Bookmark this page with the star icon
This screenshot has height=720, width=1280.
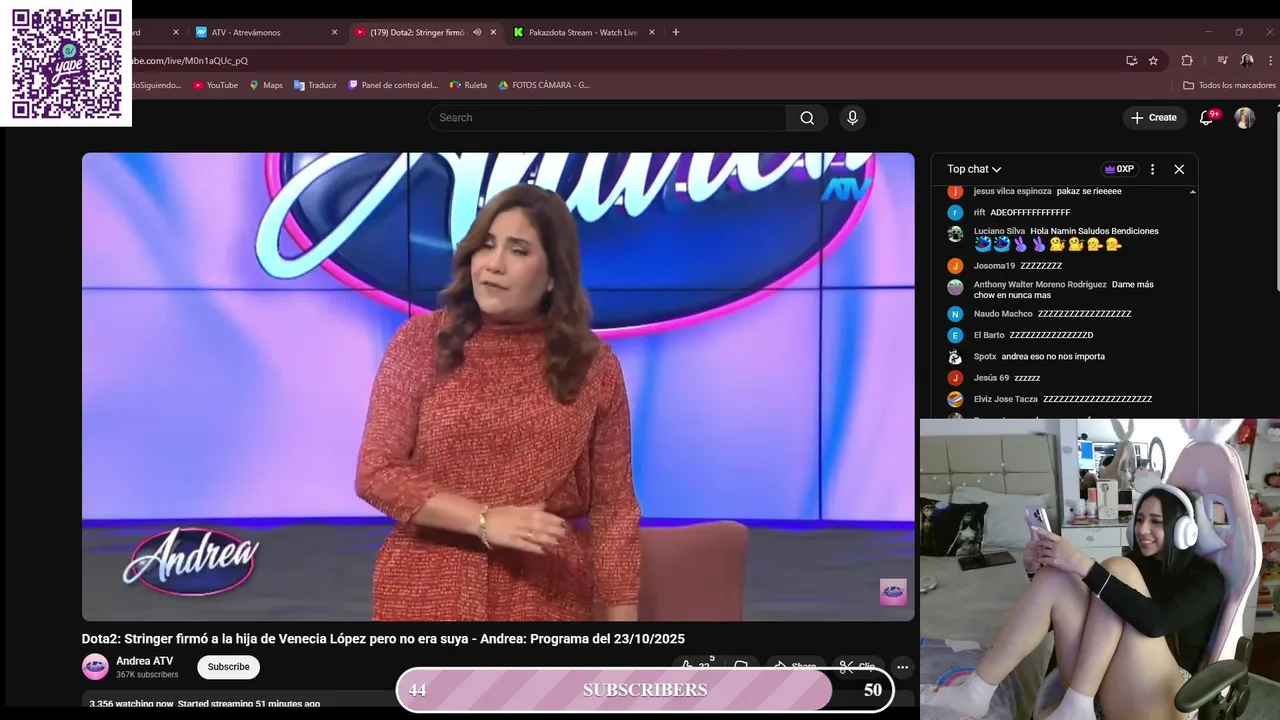tap(1153, 60)
